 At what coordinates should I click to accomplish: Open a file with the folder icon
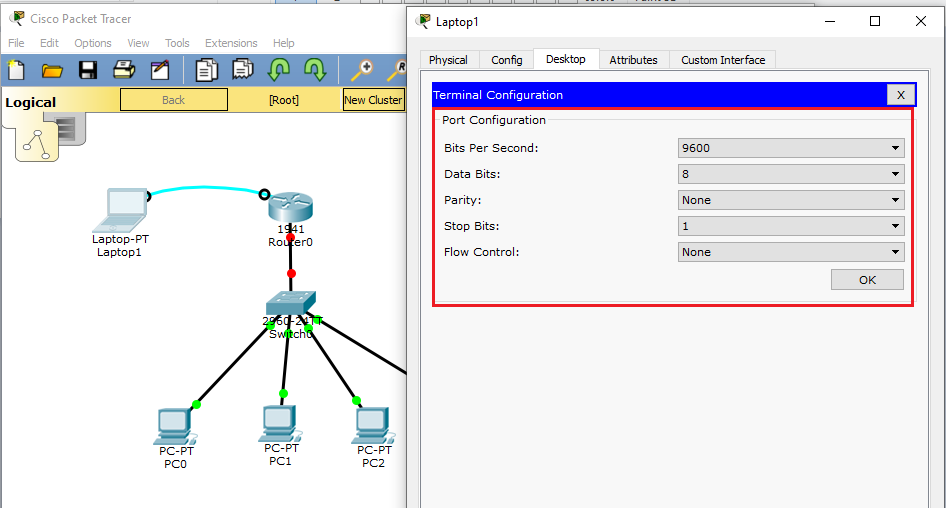coord(52,69)
